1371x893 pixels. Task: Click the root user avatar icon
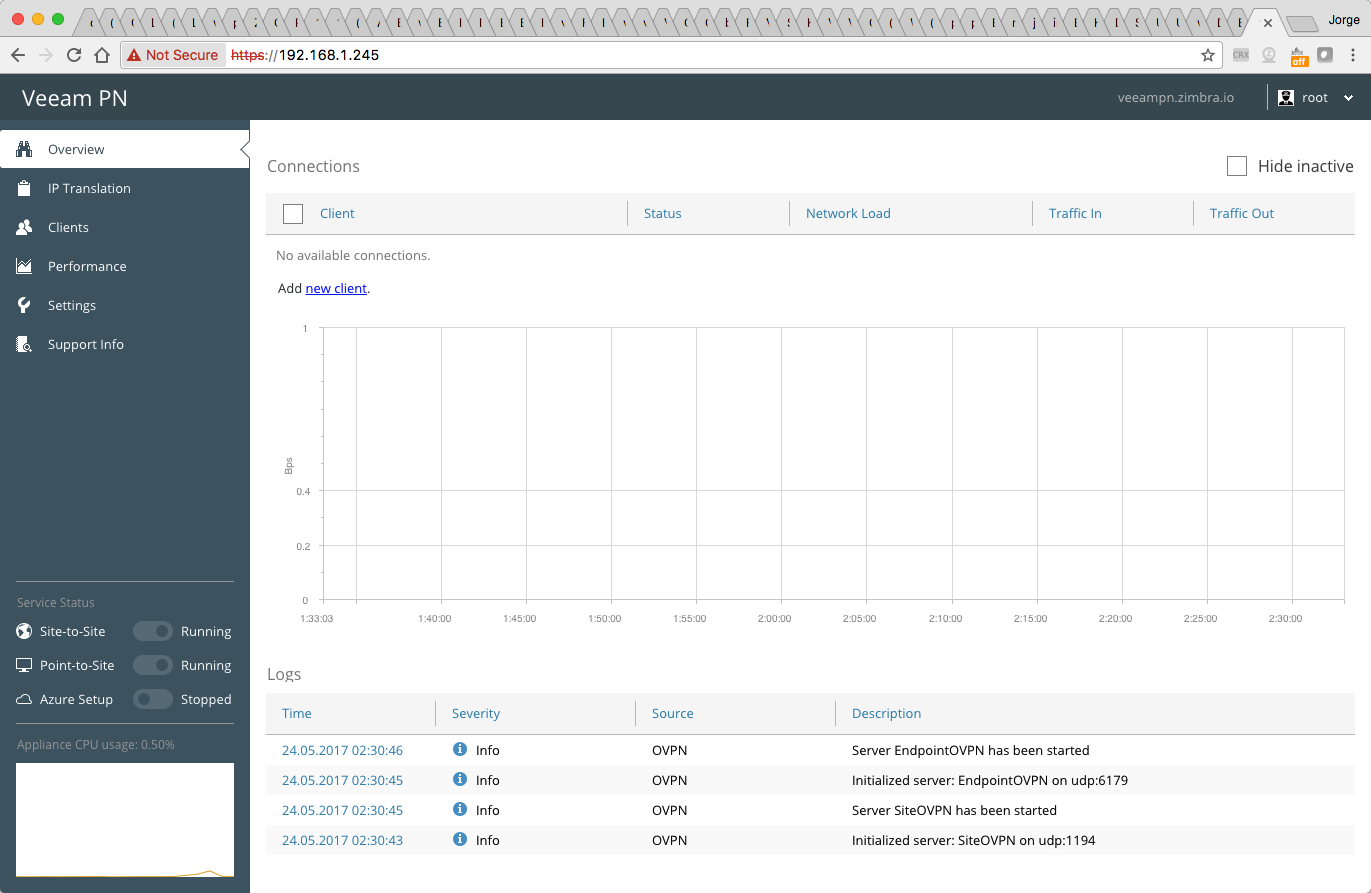[1286, 97]
